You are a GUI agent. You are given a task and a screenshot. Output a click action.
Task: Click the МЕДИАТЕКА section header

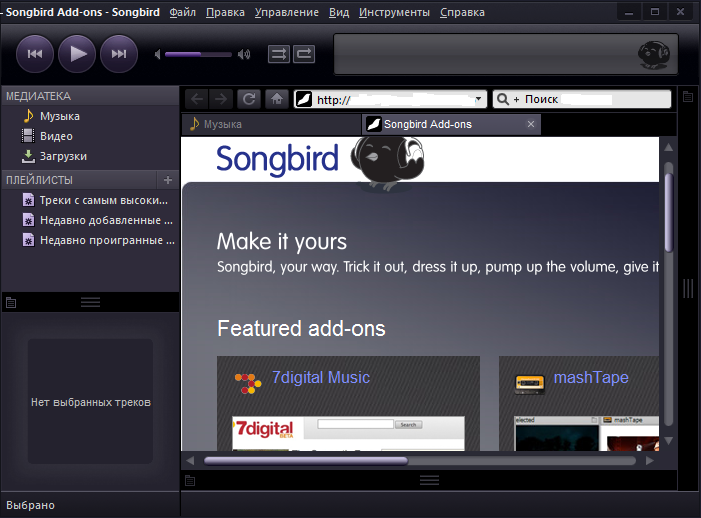[x=91, y=96]
